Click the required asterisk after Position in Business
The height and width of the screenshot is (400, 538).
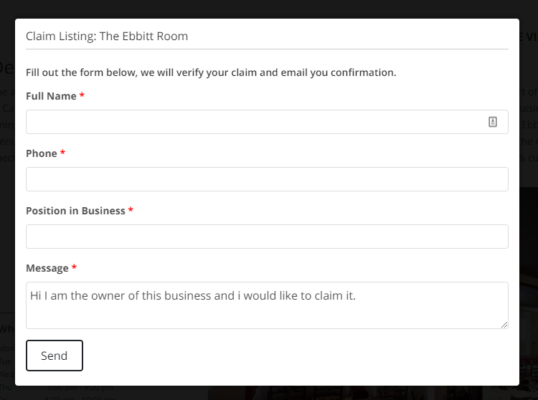point(131,210)
